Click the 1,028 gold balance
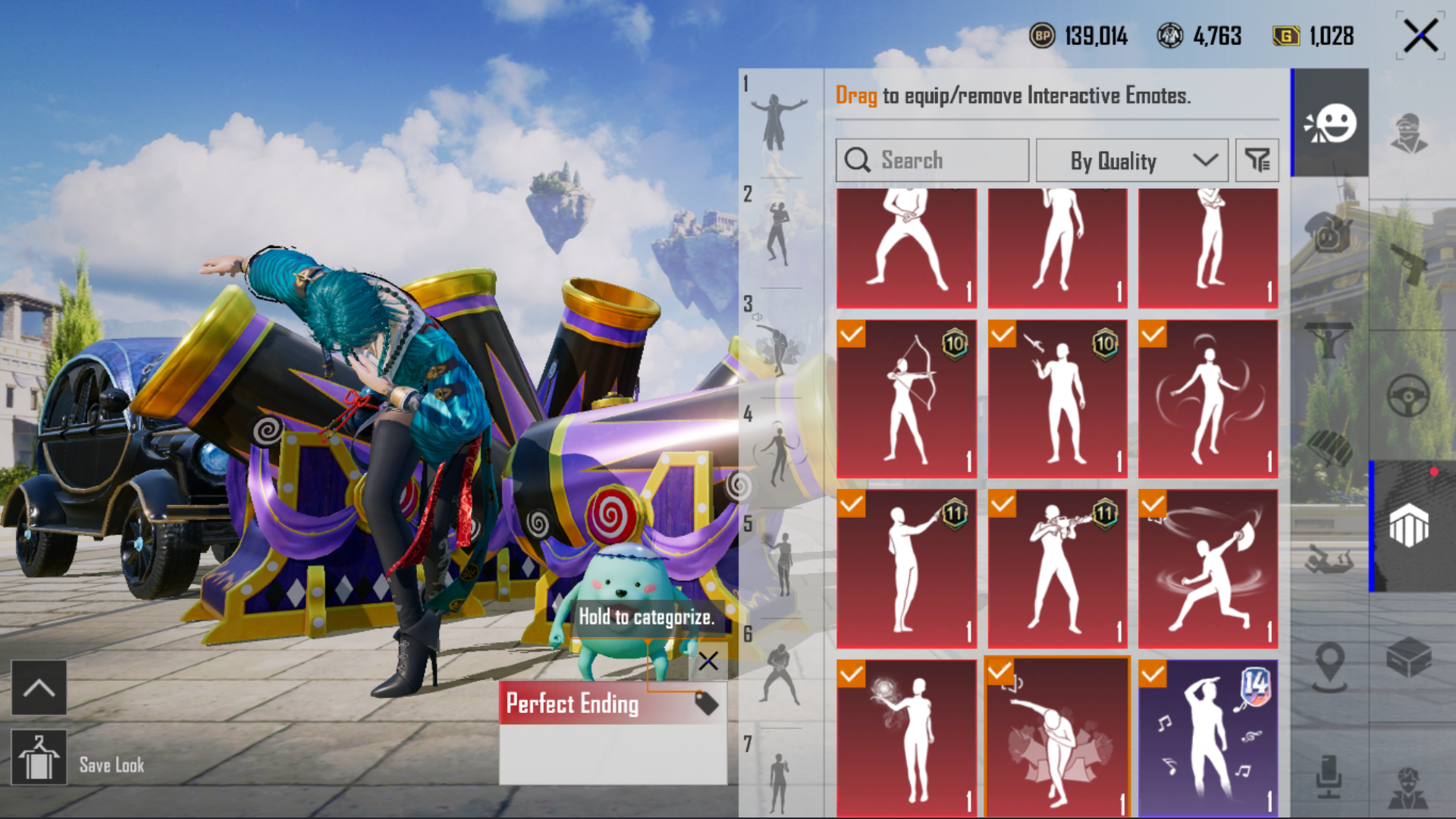Screen dimensions: 1456x819 pos(1332,36)
